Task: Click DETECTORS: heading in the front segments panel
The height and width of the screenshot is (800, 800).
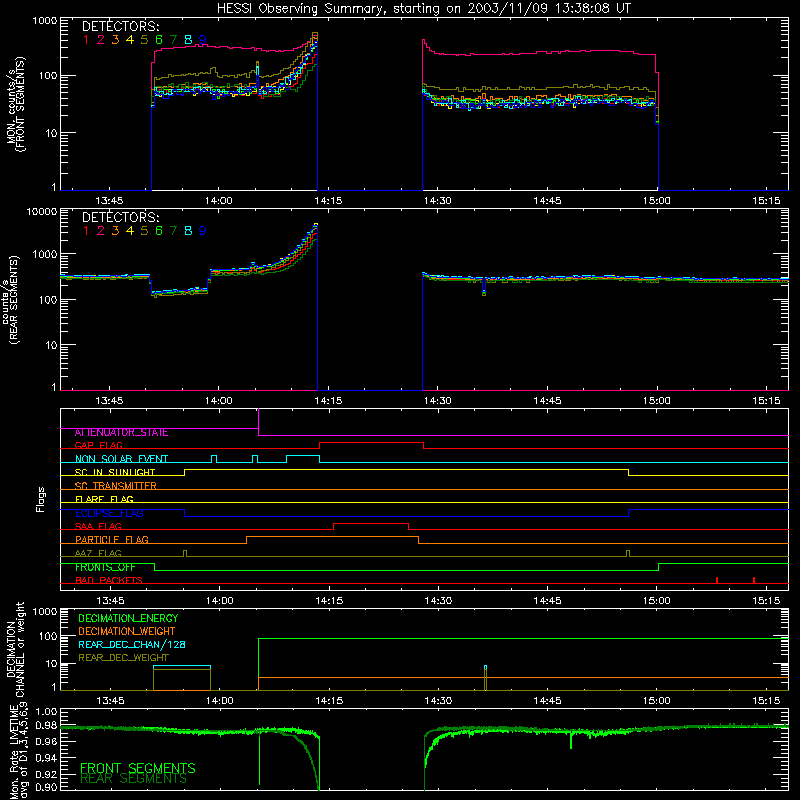Action: click(121, 26)
